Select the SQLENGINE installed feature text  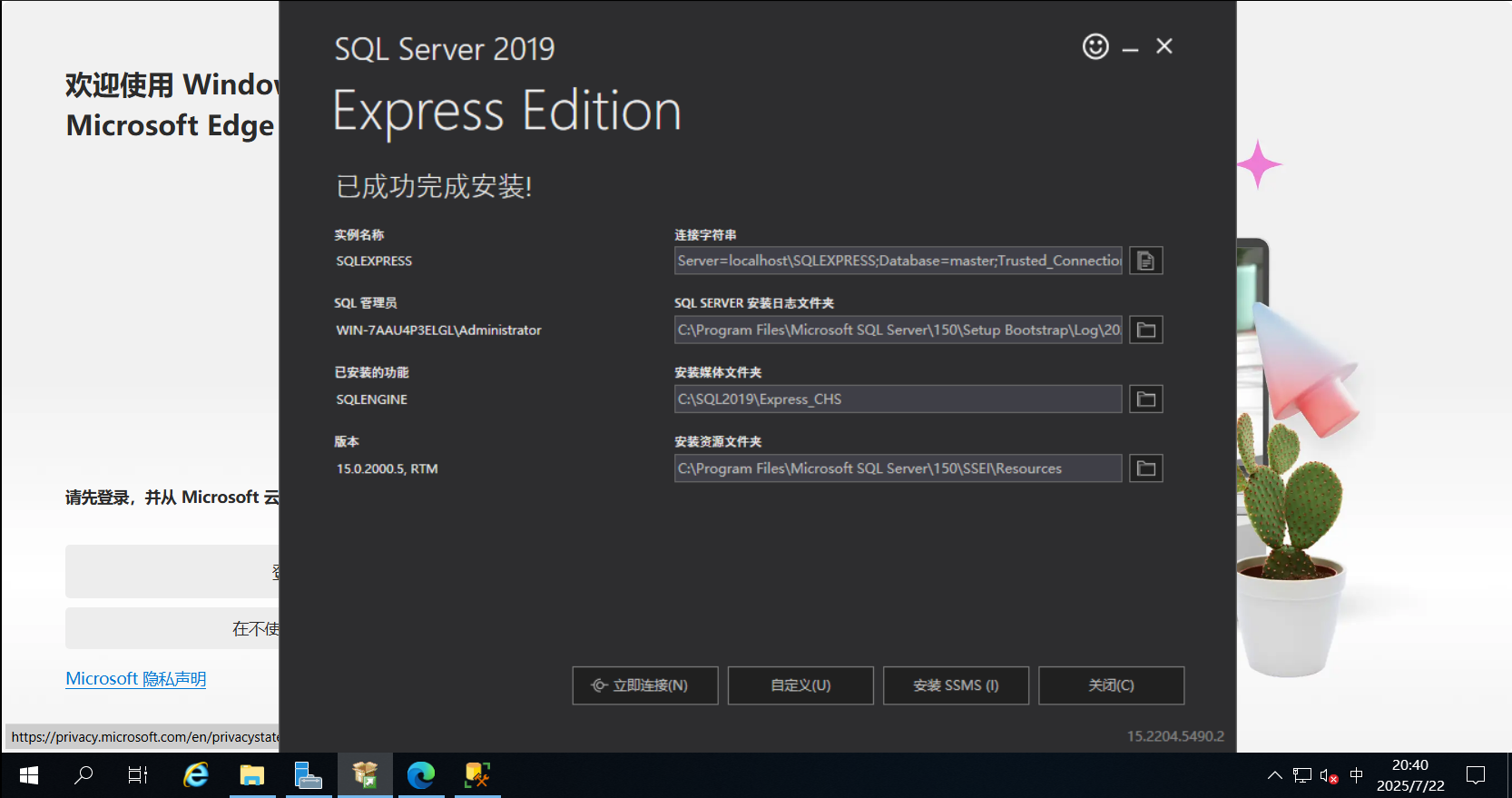pos(371,399)
